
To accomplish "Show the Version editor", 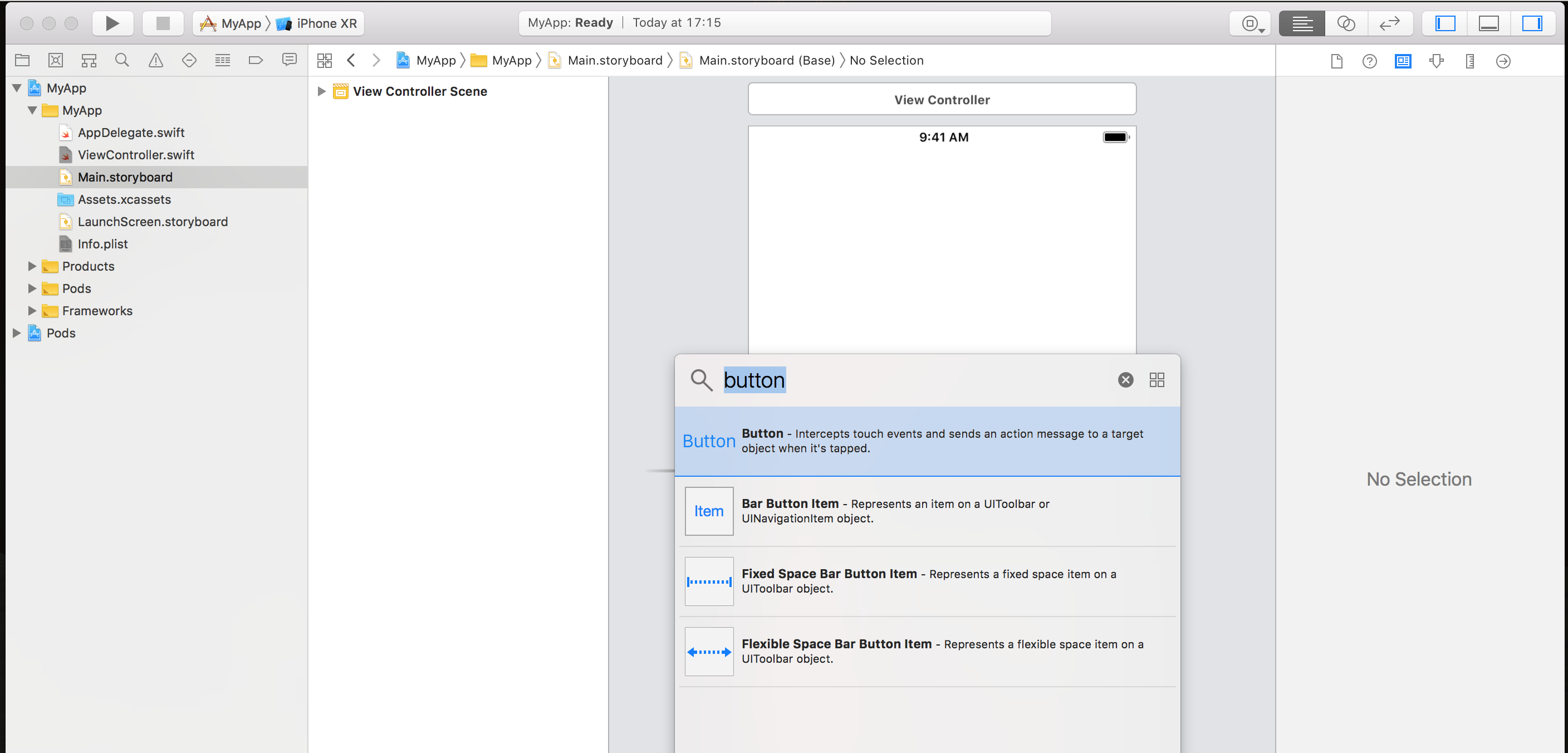I will [x=1390, y=24].
